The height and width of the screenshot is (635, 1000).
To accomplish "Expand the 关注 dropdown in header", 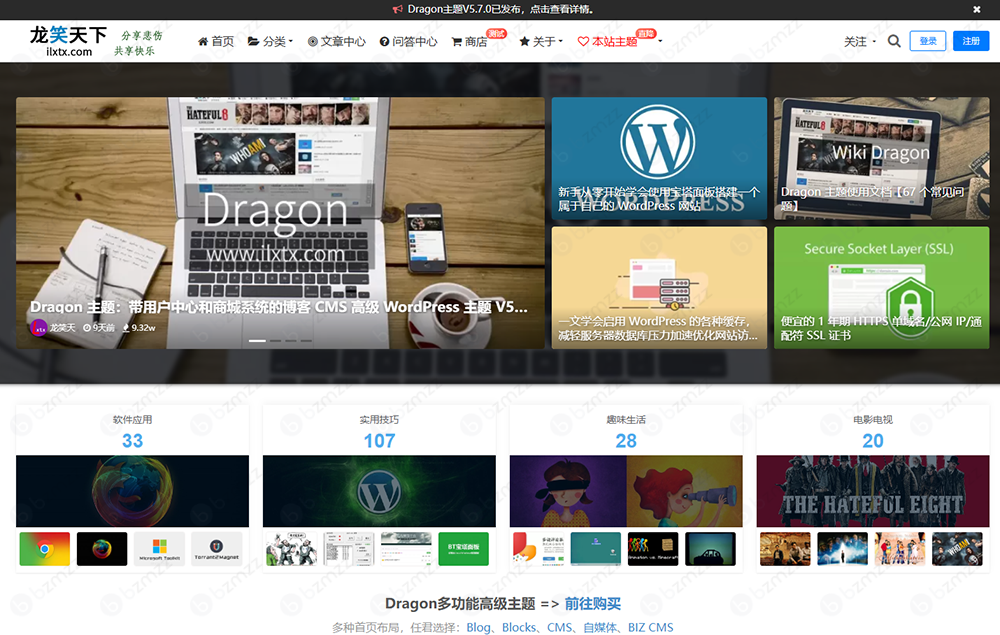I will 860,41.
